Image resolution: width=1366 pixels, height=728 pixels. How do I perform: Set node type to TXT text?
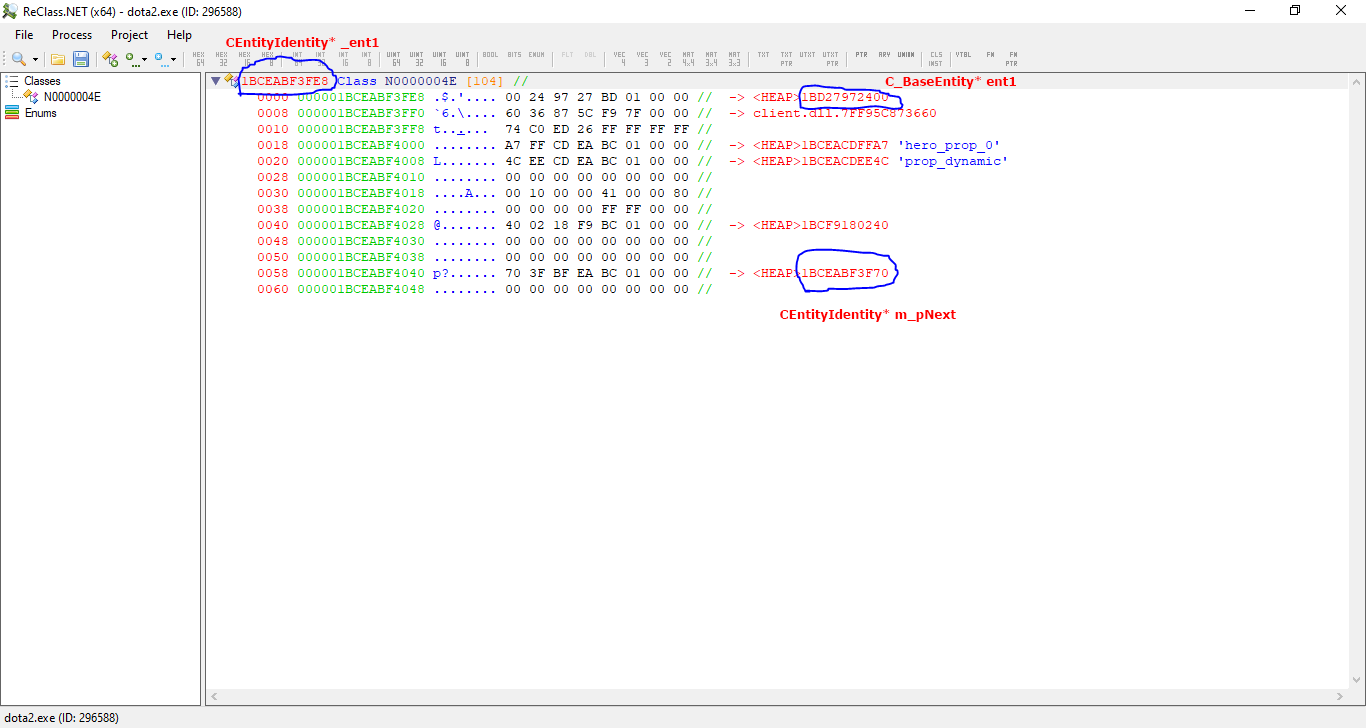(763, 55)
